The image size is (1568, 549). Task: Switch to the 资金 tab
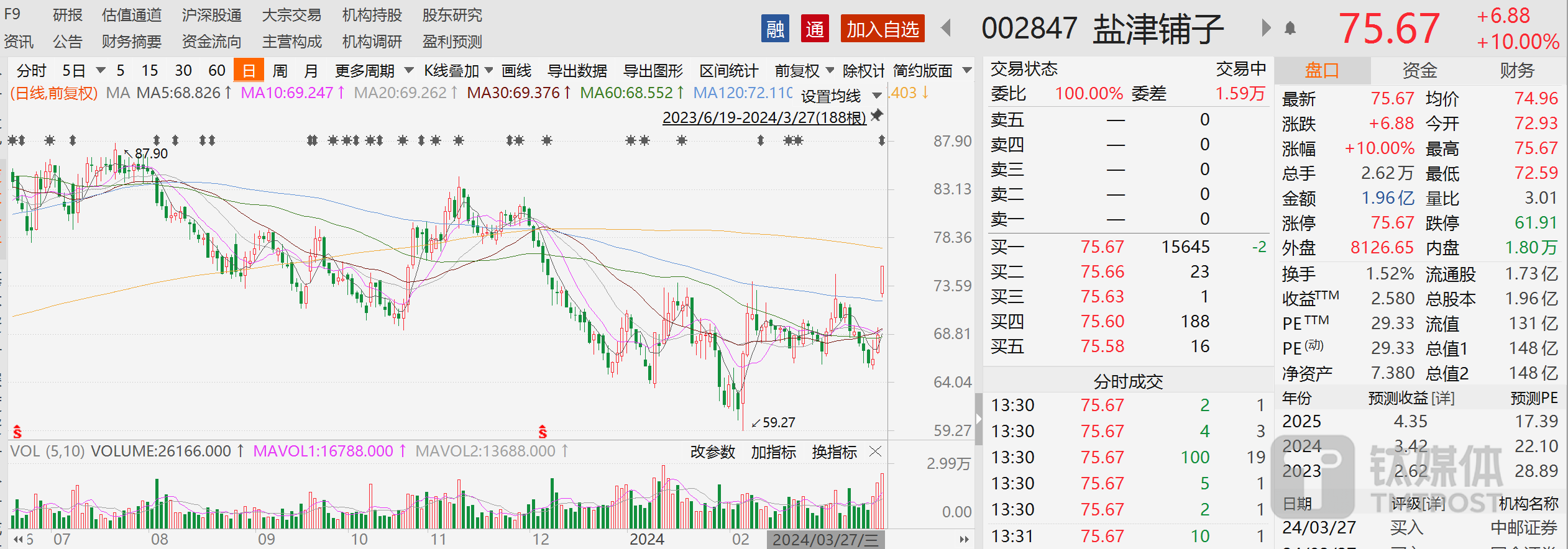(1419, 71)
